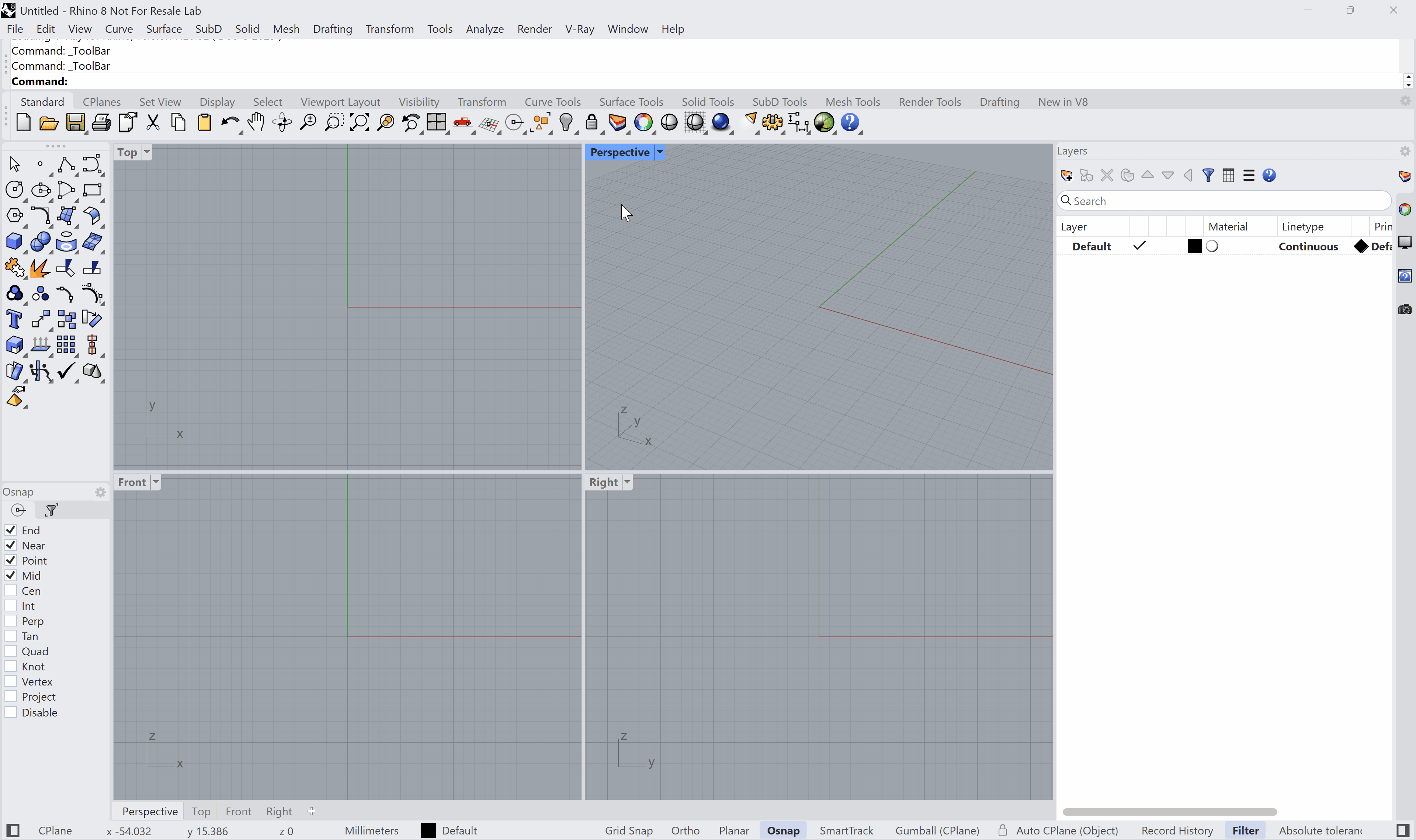Click the Print icon
The width and height of the screenshot is (1416, 840).
coord(101,123)
